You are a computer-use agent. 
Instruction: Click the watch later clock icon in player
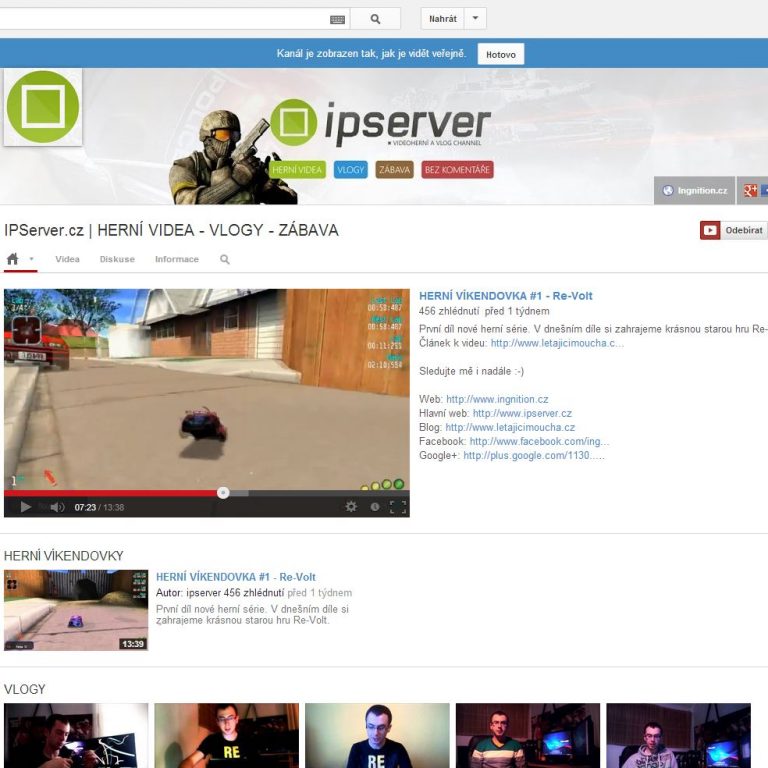pos(375,507)
